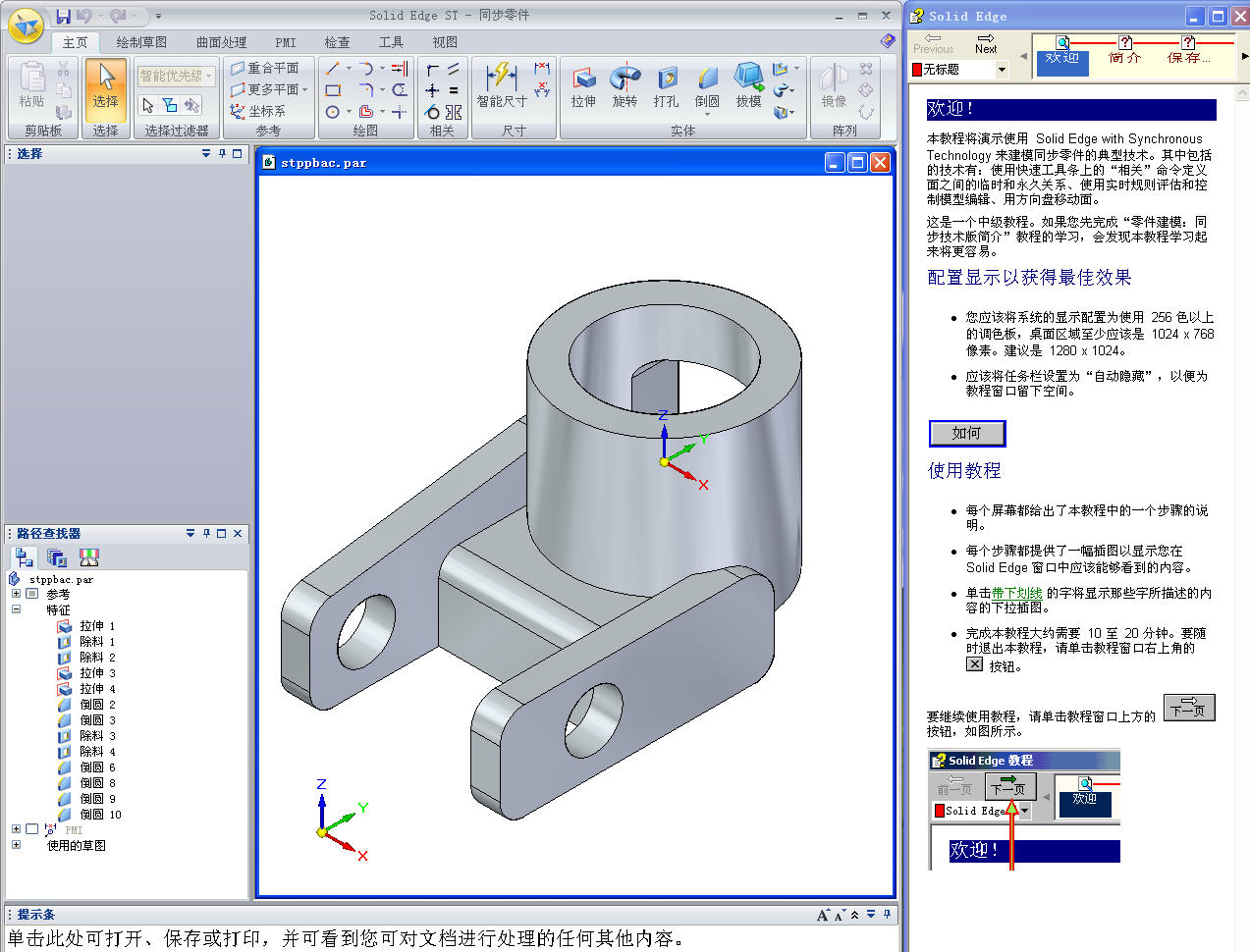Click the 下一页 button in tutorial text
This screenshot has height=952, width=1250.
pos(1189,707)
